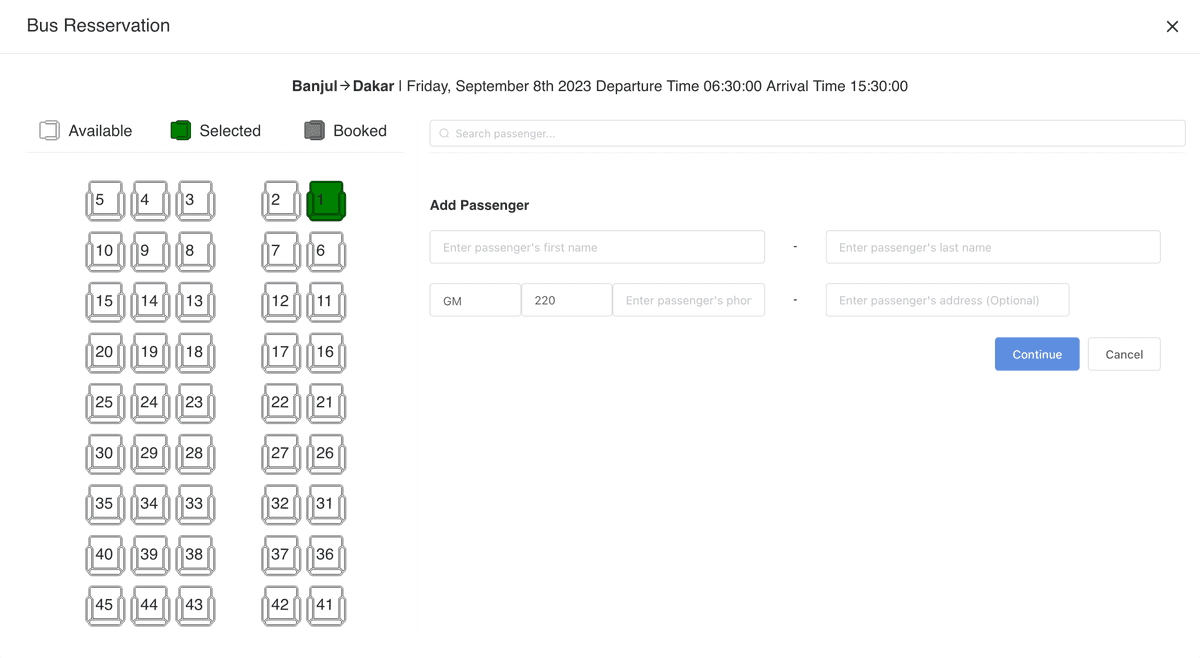Toggle seat 41 selection

pyautogui.click(x=325, y=606)
